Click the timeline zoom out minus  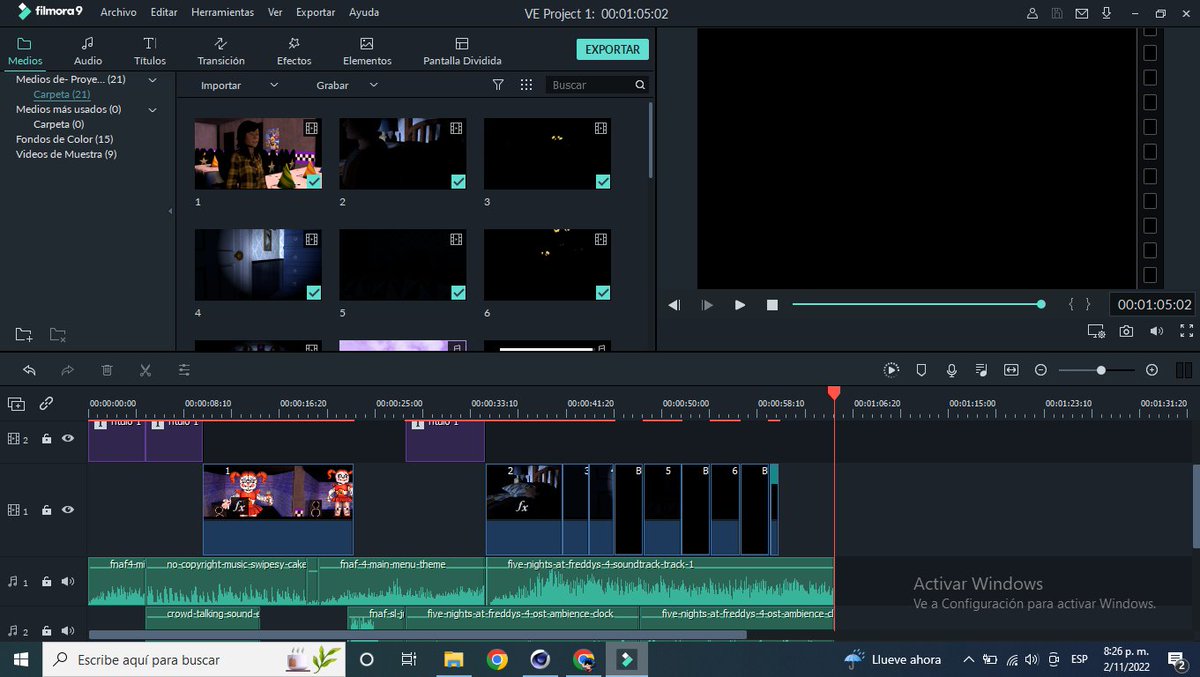click(x=1040, y=370)
